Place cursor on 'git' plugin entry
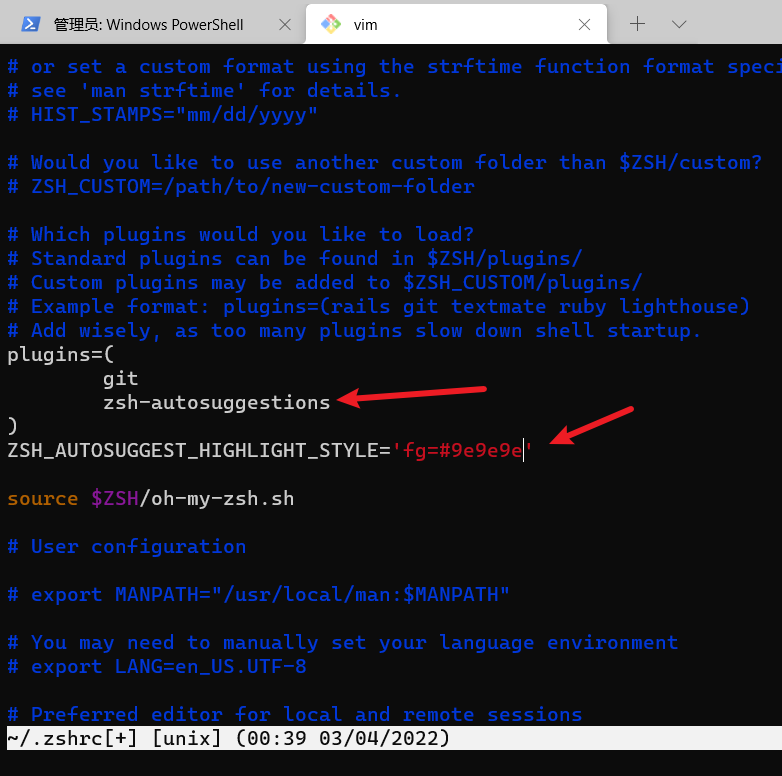The height and width of the screenshot is (776, 782). point(120,379)
